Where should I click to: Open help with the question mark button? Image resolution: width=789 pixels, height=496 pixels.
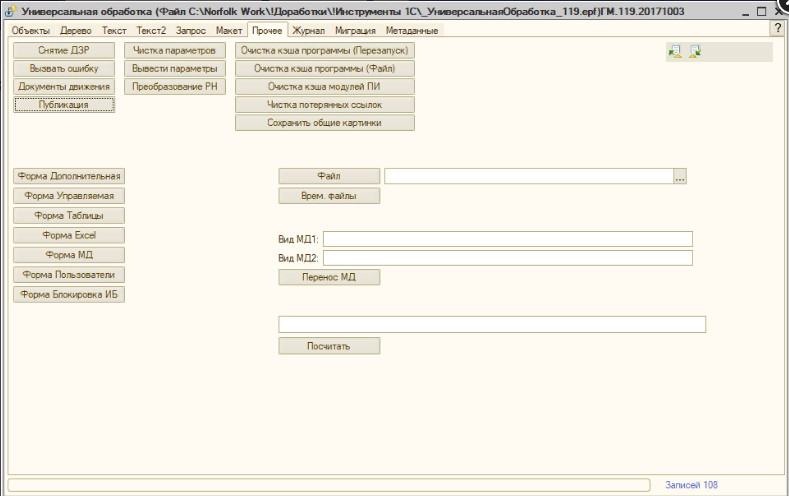click(x=777, y=29)
